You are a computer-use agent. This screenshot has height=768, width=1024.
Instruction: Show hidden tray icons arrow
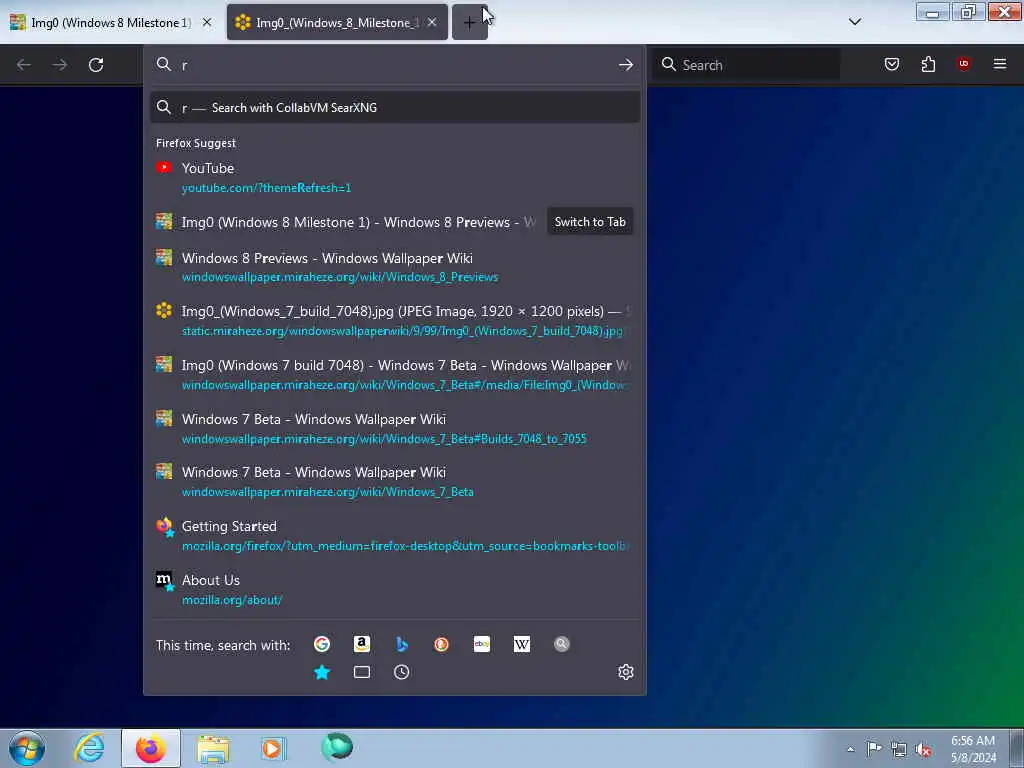click(850, 749)
